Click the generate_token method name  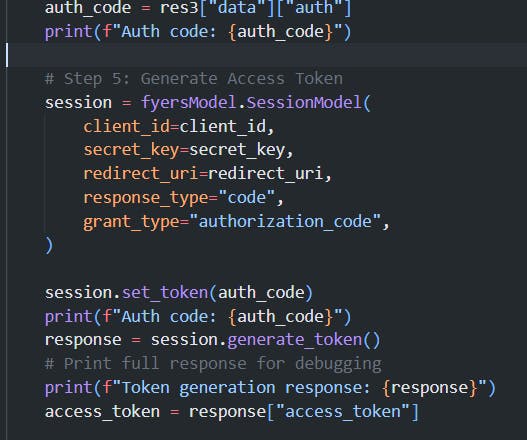(x=294, y=340)
